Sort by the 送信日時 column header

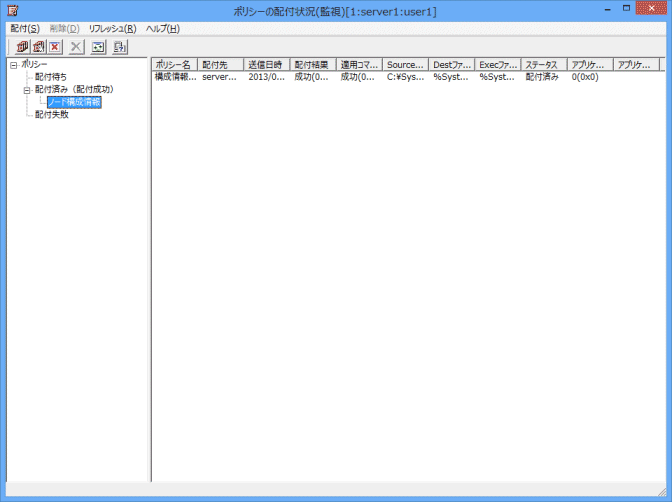coord(266,65)
